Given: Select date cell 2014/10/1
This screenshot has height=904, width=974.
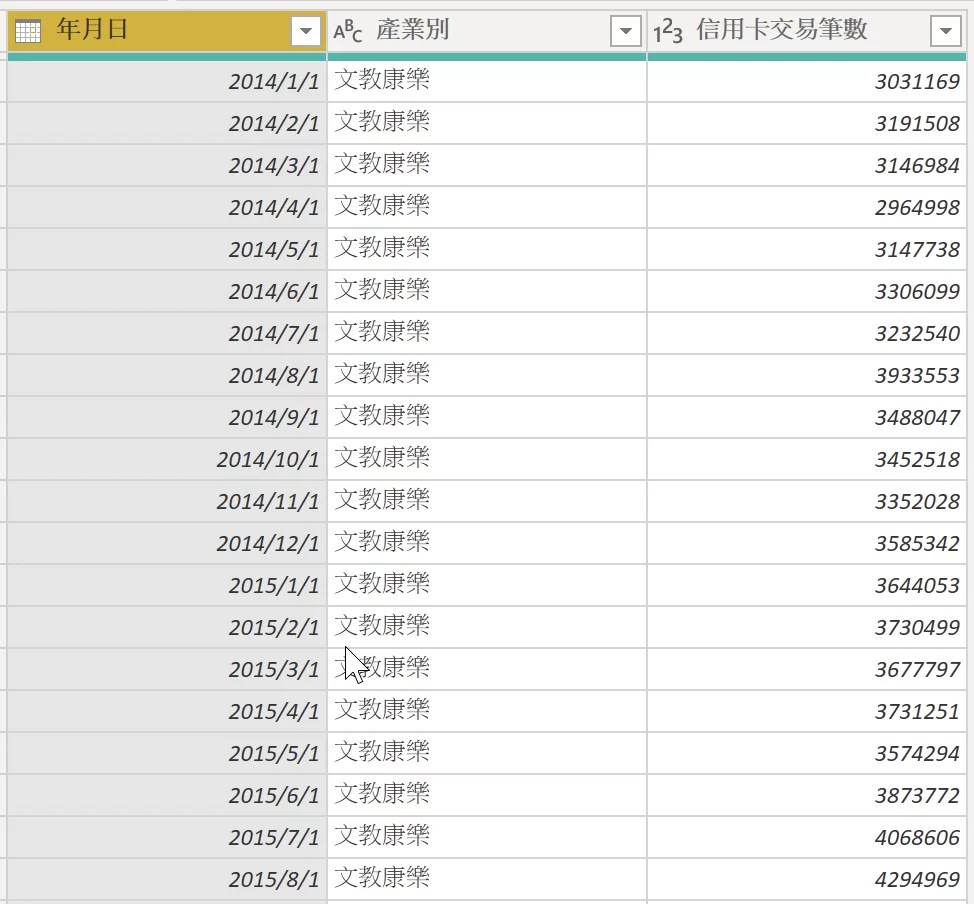Looking at the screenshot, I should [x=167, y=459].
